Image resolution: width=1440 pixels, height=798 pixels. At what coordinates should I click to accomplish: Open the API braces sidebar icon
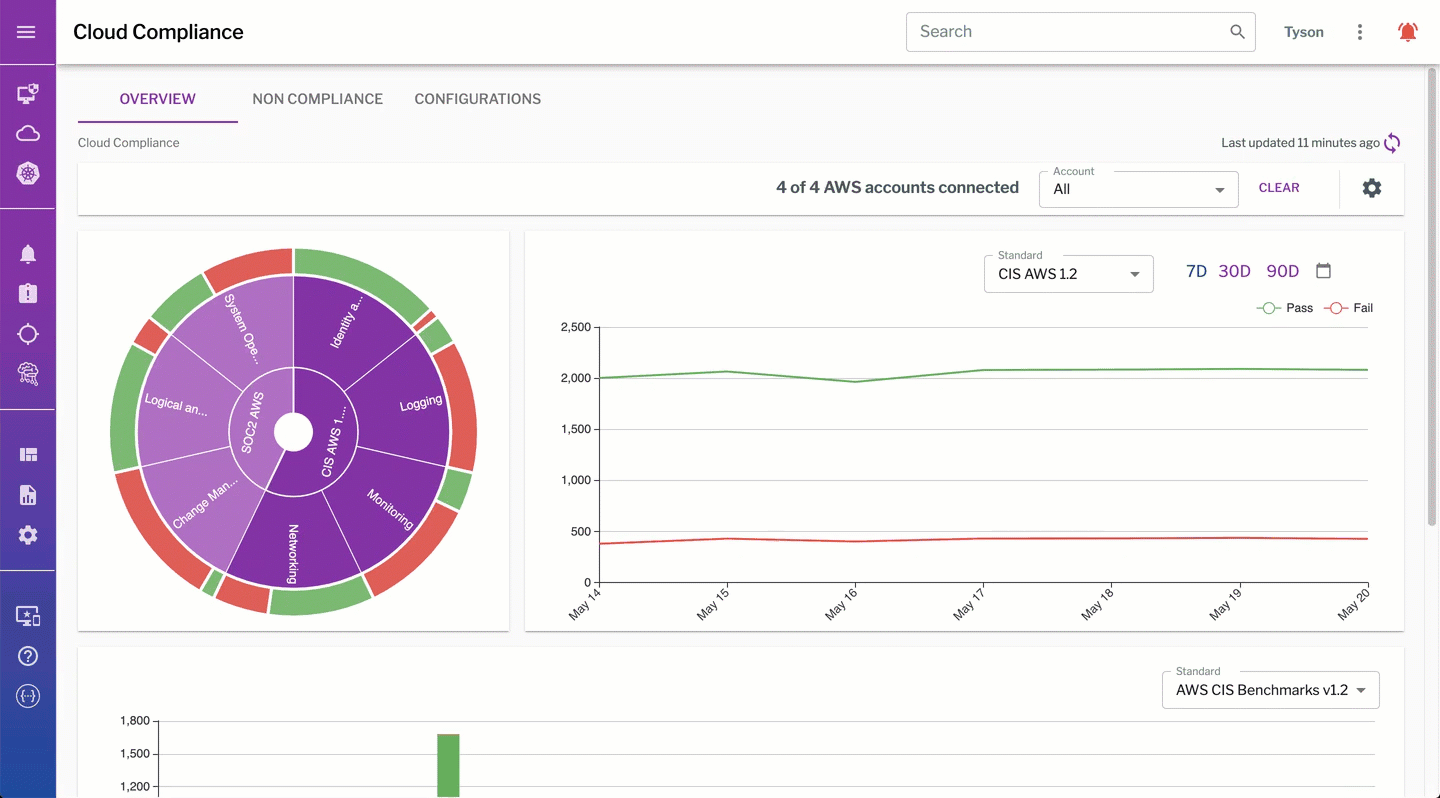tap(28, 696)
